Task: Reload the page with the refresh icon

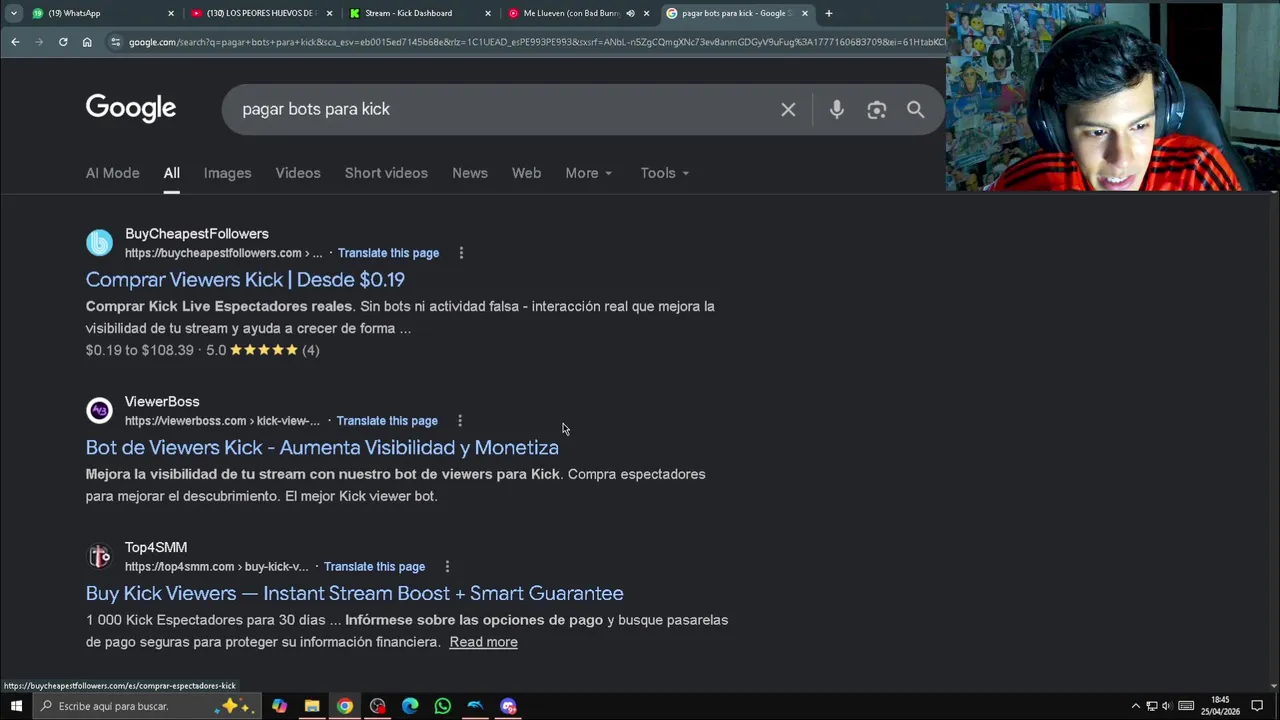Action: click(63, 42)
